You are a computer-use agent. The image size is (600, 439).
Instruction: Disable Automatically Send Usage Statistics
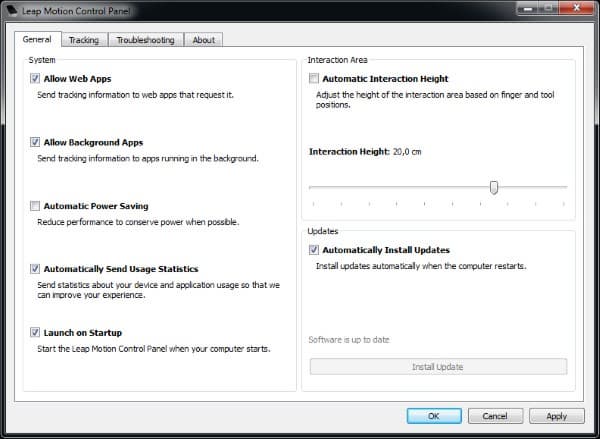(x=35, y=269)
